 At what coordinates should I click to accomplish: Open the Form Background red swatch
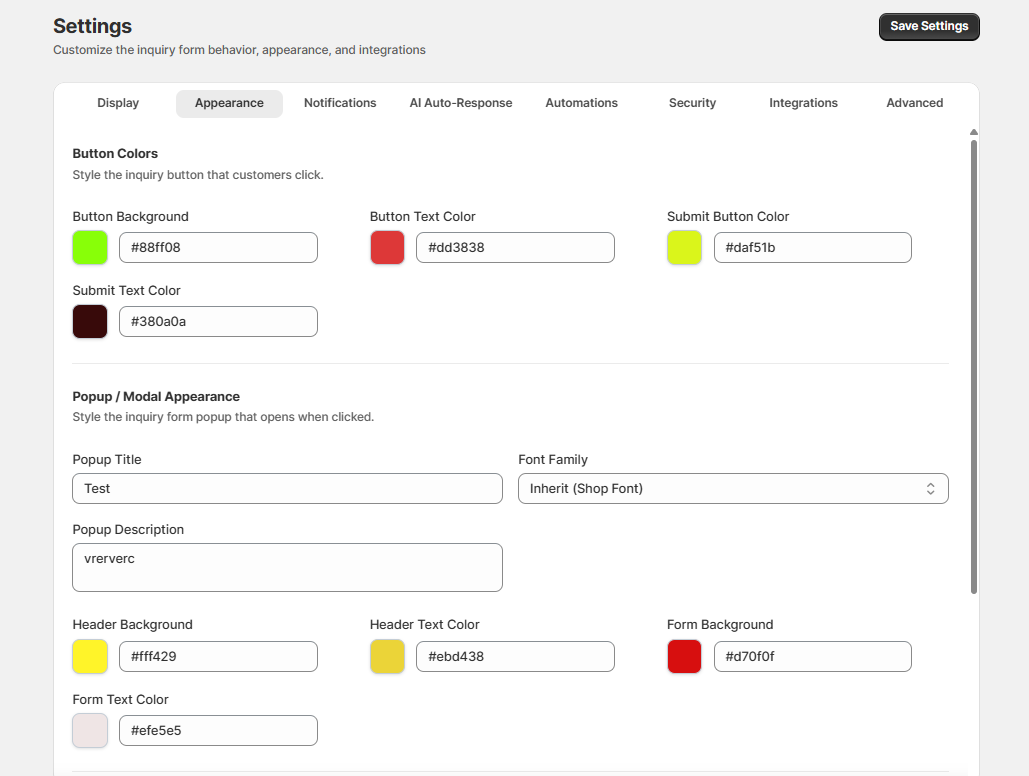coord(684,656)
